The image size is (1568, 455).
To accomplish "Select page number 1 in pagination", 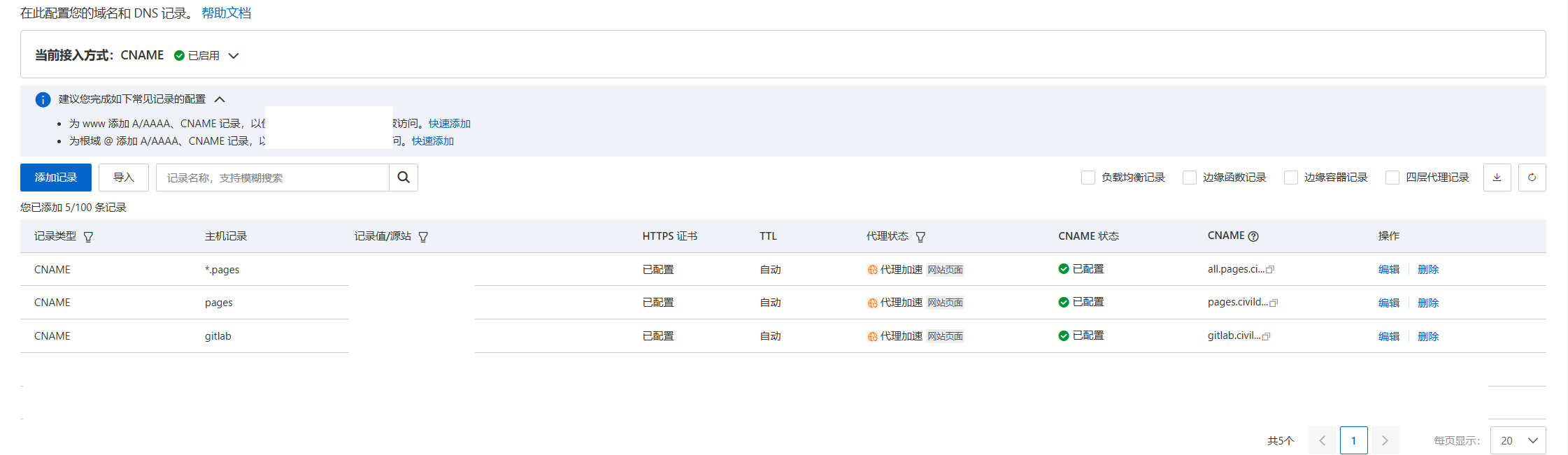I will pos(1353,440).
